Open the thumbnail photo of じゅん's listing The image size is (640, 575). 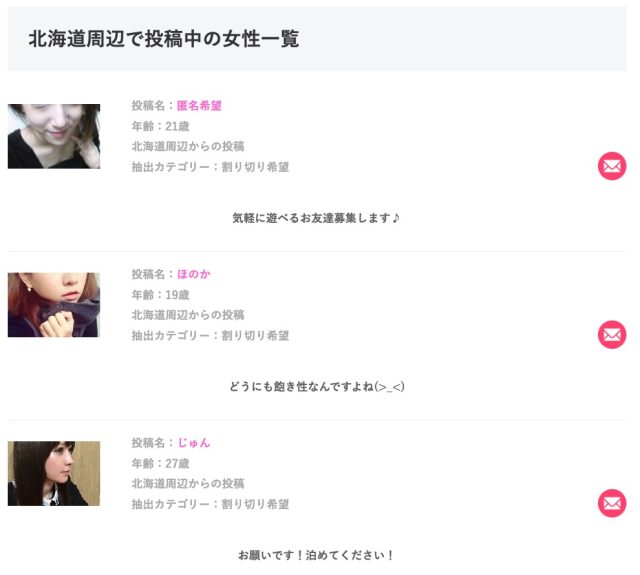54,473
